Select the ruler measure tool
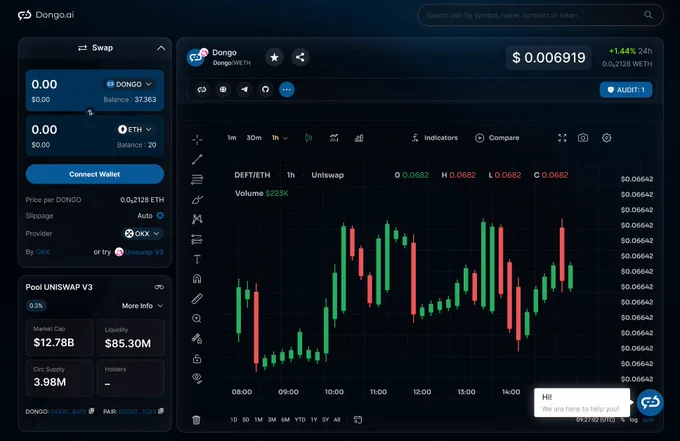Image resolution: width=680 pixels, height=441 pixels. 197,298
